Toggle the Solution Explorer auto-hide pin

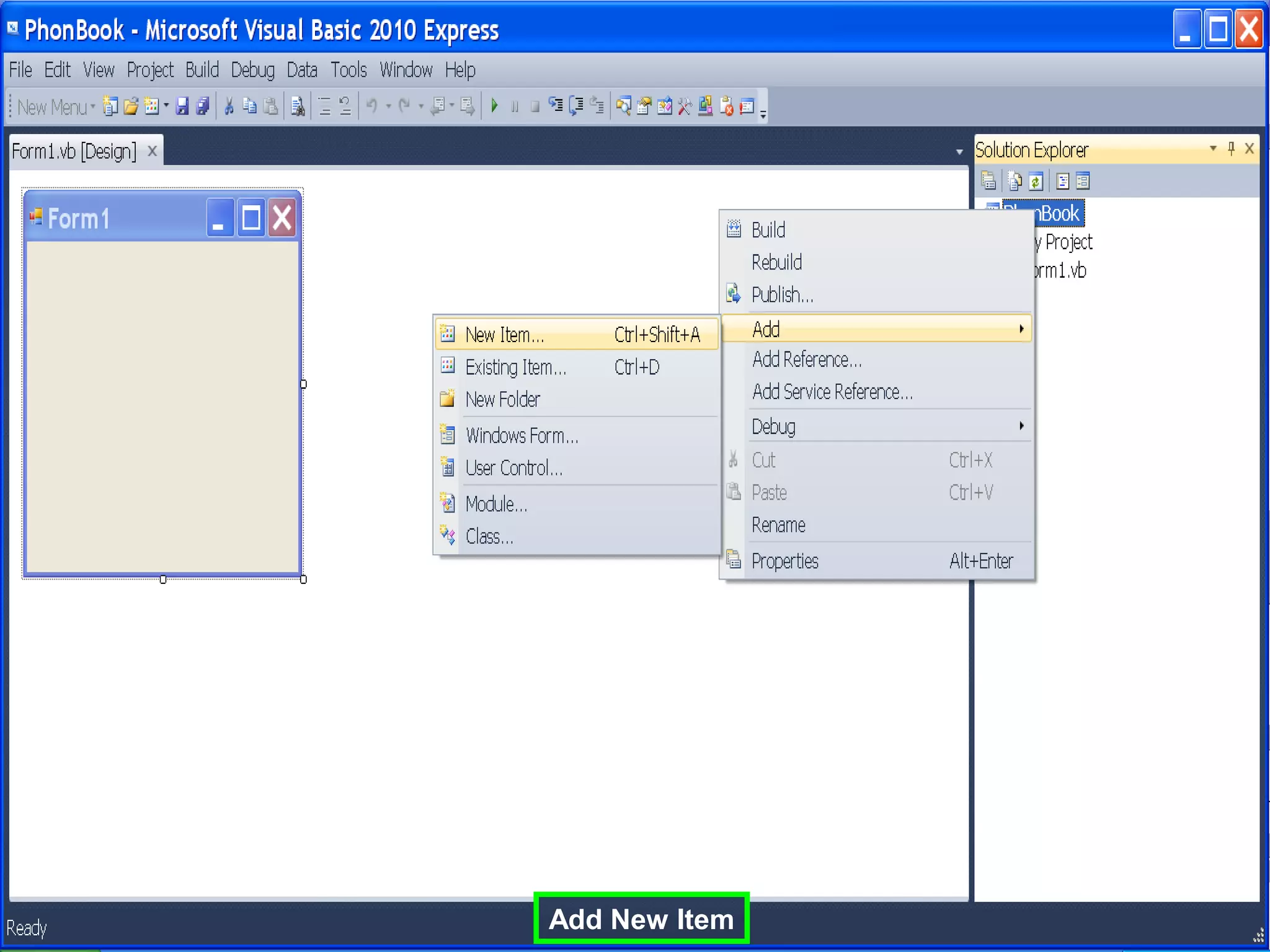(1231, 149)
